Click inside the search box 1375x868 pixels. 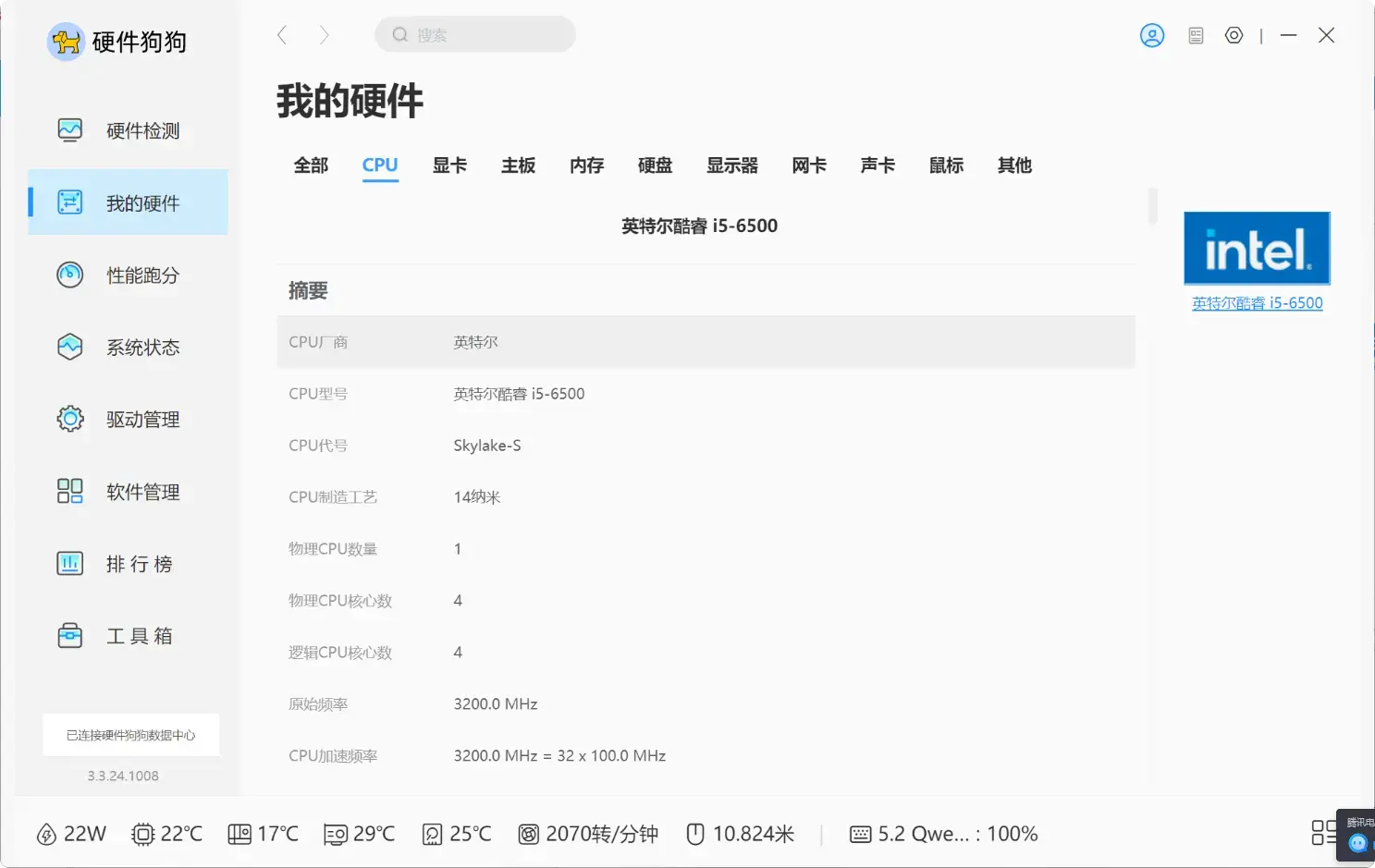coord(474,34)
